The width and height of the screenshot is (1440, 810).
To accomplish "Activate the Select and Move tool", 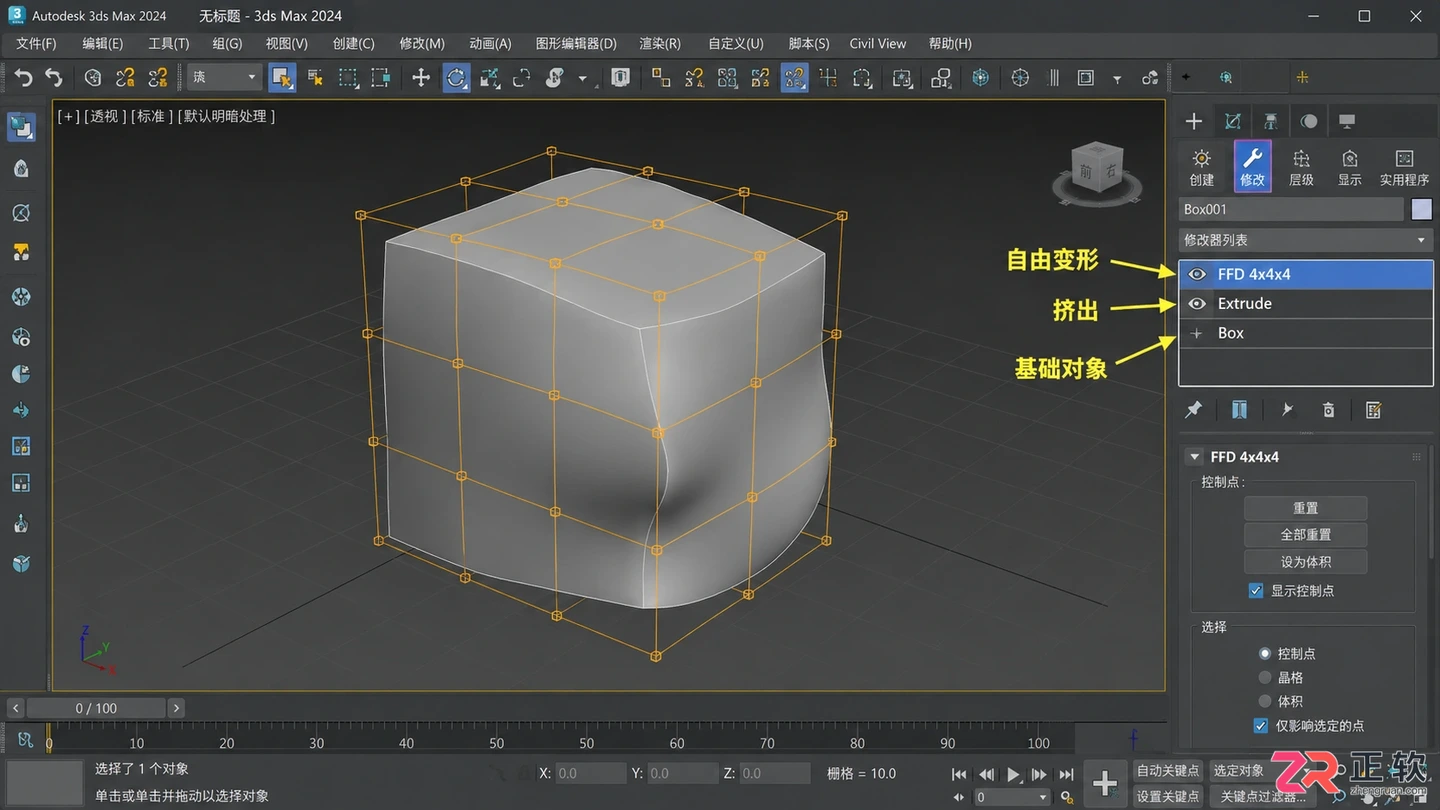I will (421, 78).
